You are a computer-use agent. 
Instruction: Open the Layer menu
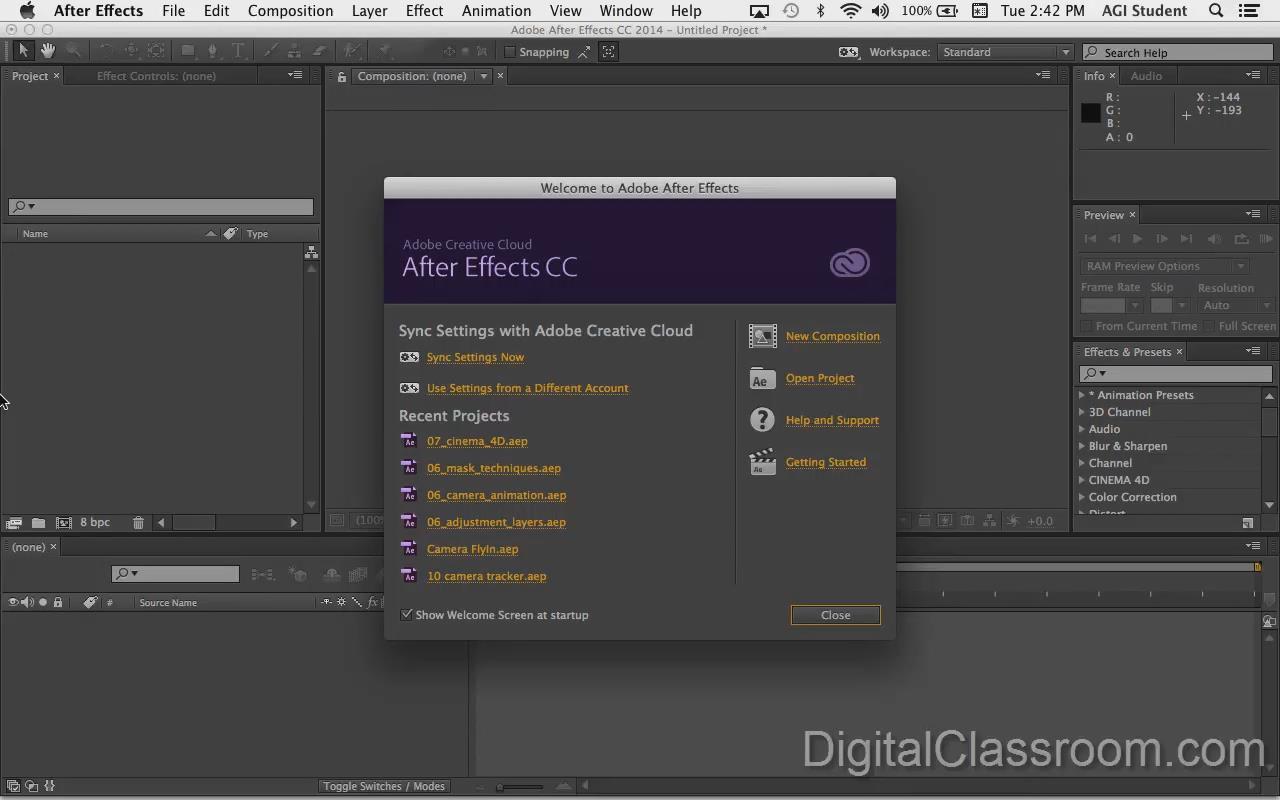(x=369, y=11)
